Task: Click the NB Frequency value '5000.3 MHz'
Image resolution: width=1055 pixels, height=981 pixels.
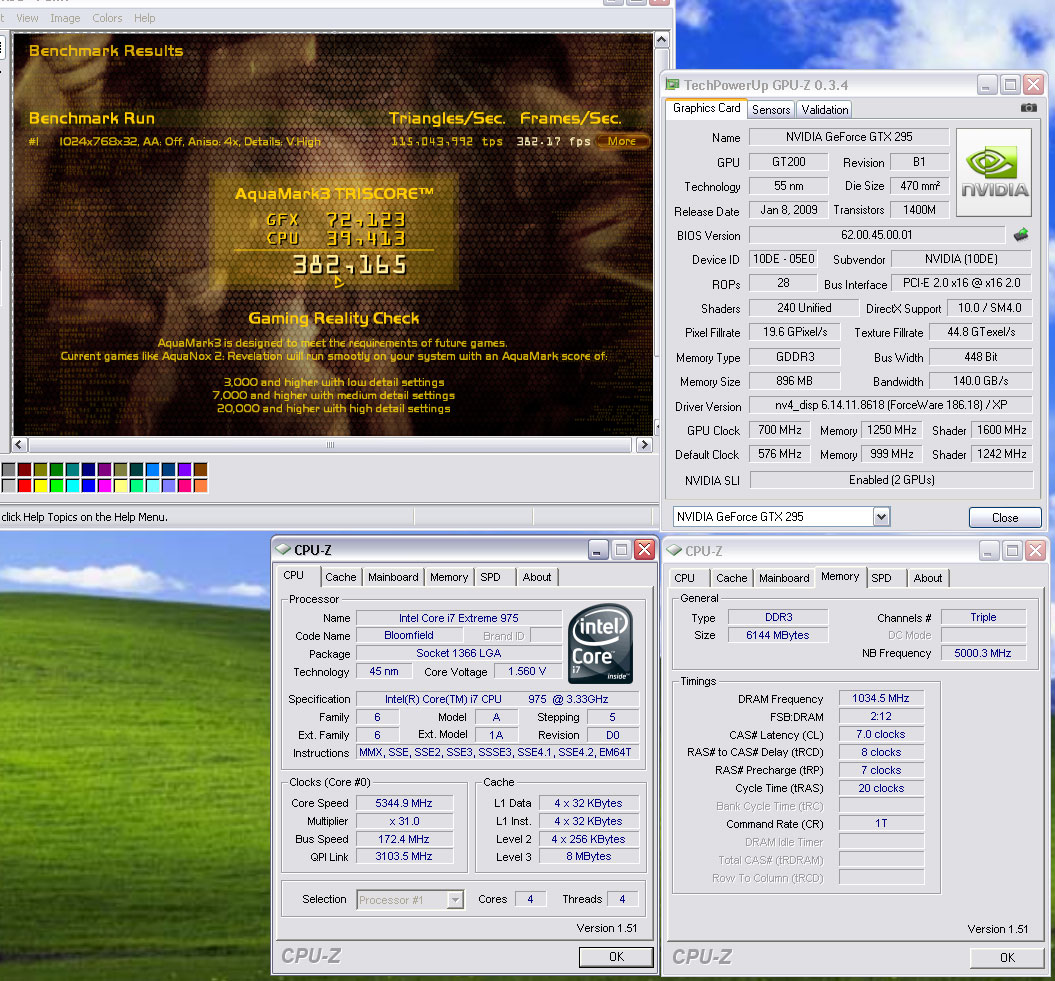Action: pyautogui.click(x=982, y=653)
